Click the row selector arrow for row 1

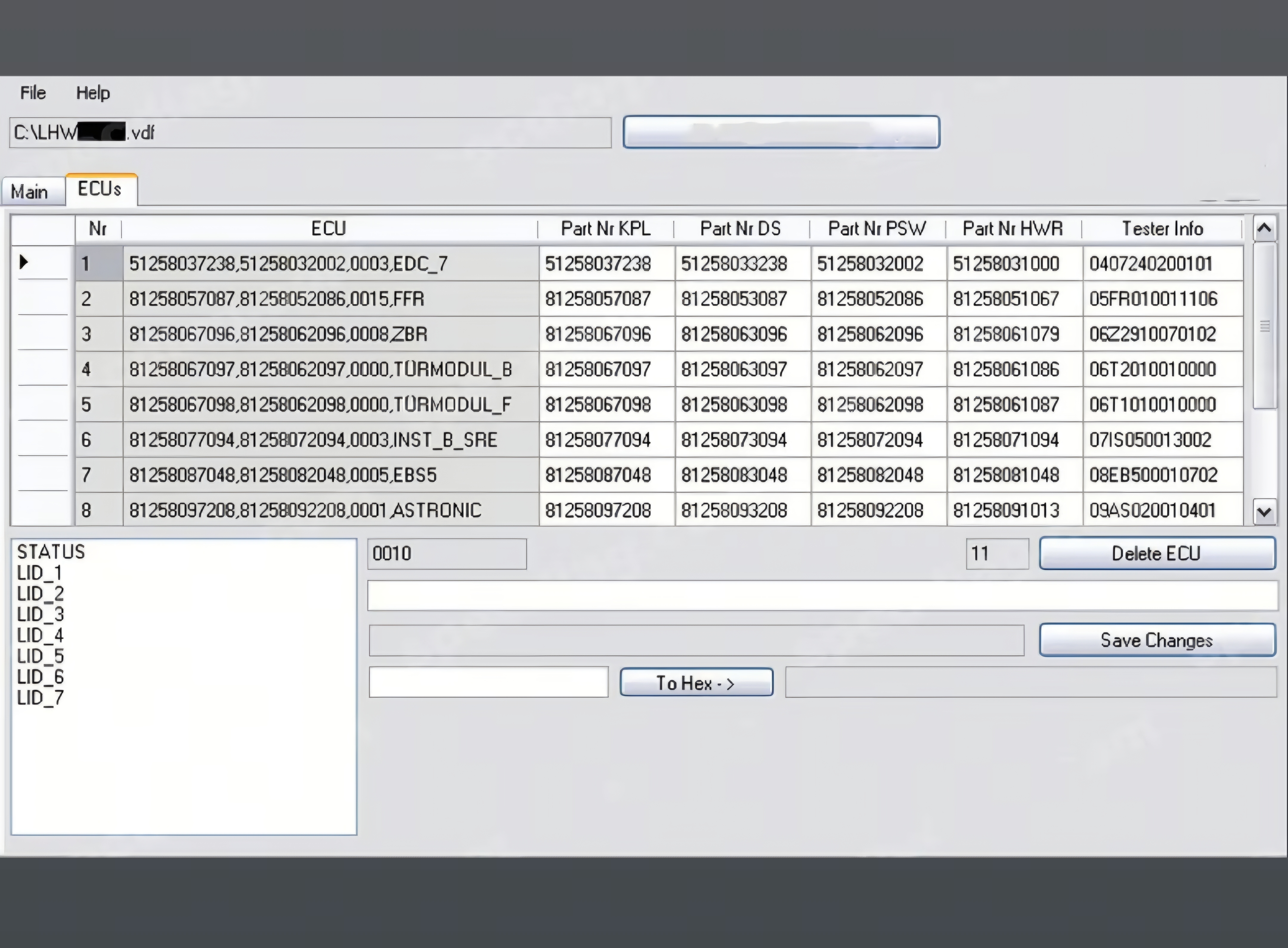tap(24, 262)
